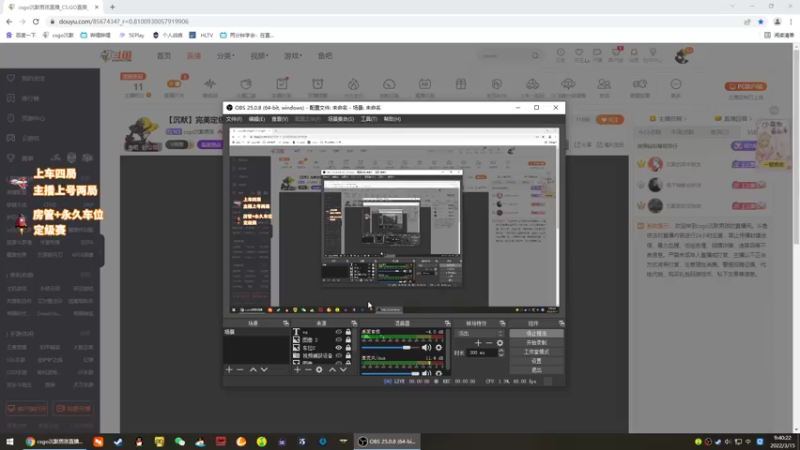Open transition properties gear icon
Screen dimensions: 800x450
500,343
